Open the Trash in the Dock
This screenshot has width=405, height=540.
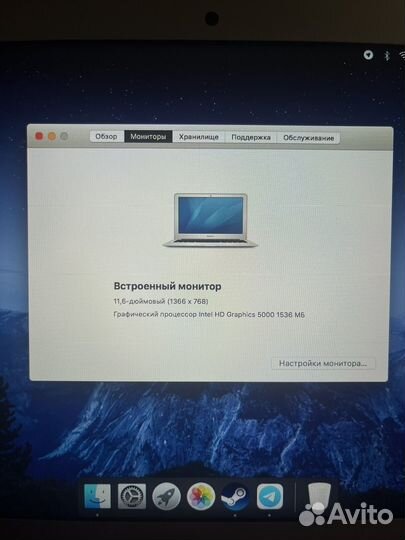click(319, 496)
